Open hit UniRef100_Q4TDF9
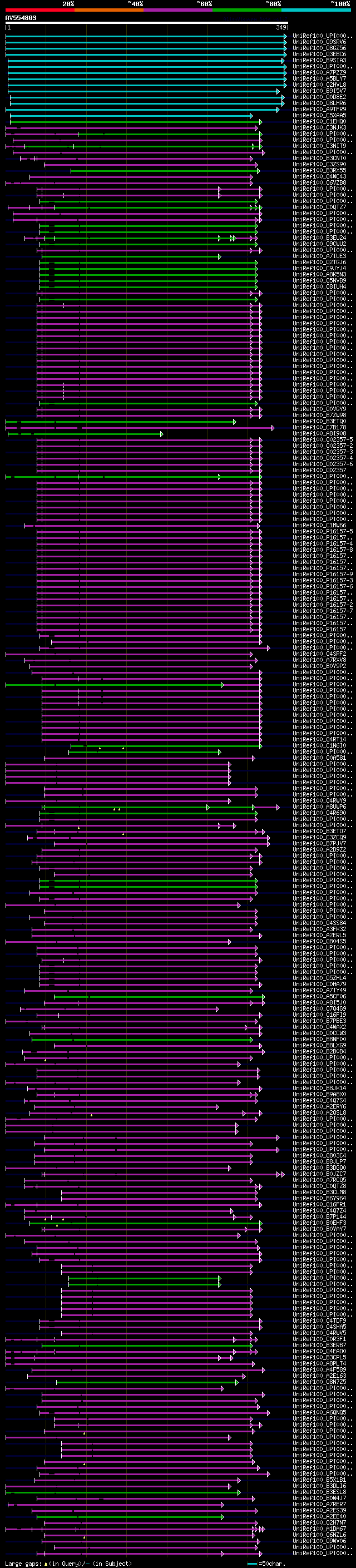The height and width of the screenshot is (1568, 356). (x=319, y=1320)
